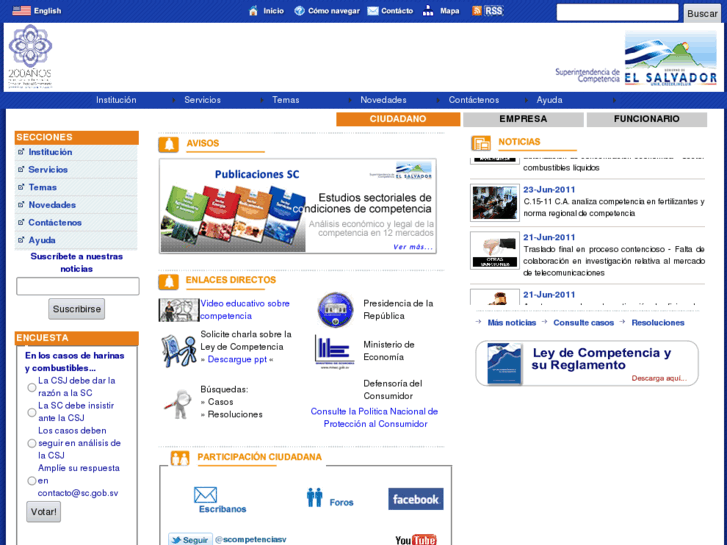Click the charla presentation icon
The height and width of the screenshot is (545, 727).
pos(179,351)
